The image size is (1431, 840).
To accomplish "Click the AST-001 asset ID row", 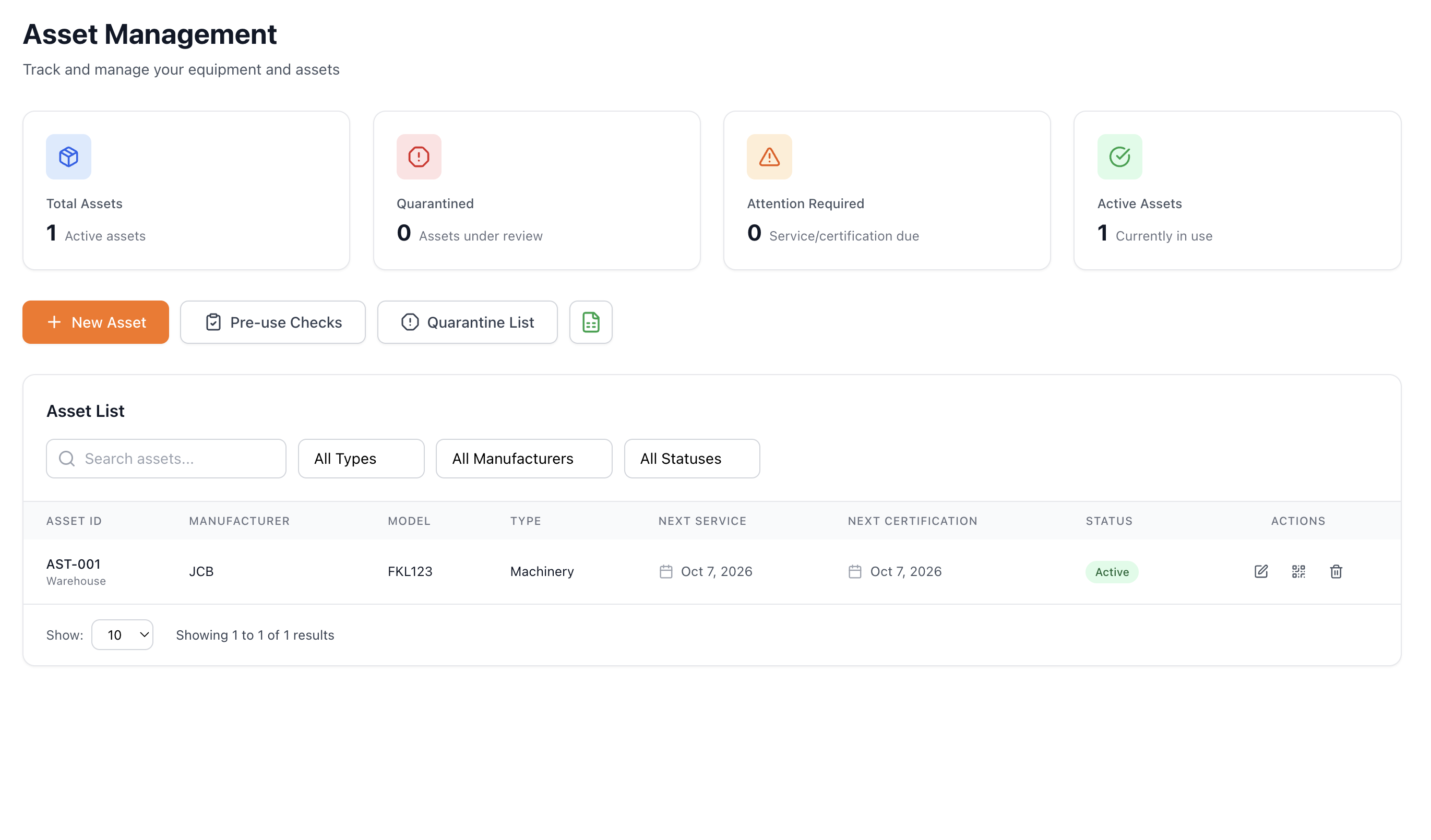I will tap(73, 564).
